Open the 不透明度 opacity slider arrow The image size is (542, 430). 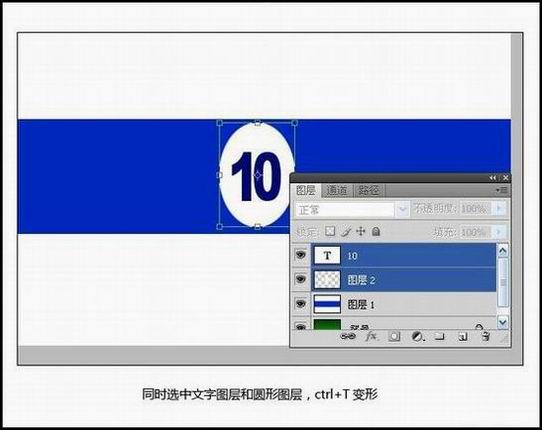499,209
